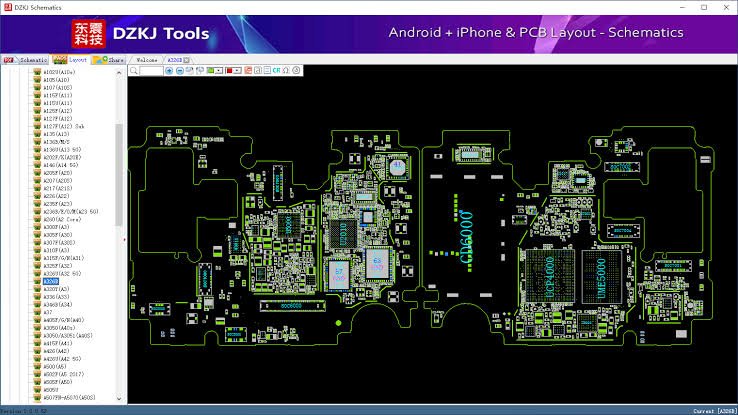Open the green color dropdown arrow
The height and width of the screenshot is (415, 738).
point(219,71)
